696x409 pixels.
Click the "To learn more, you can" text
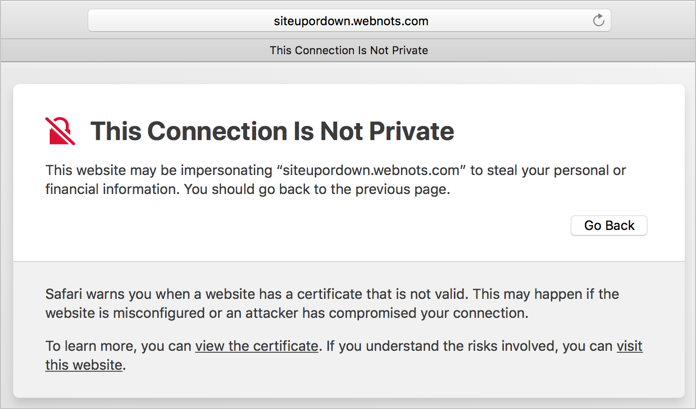coord(118,346)
